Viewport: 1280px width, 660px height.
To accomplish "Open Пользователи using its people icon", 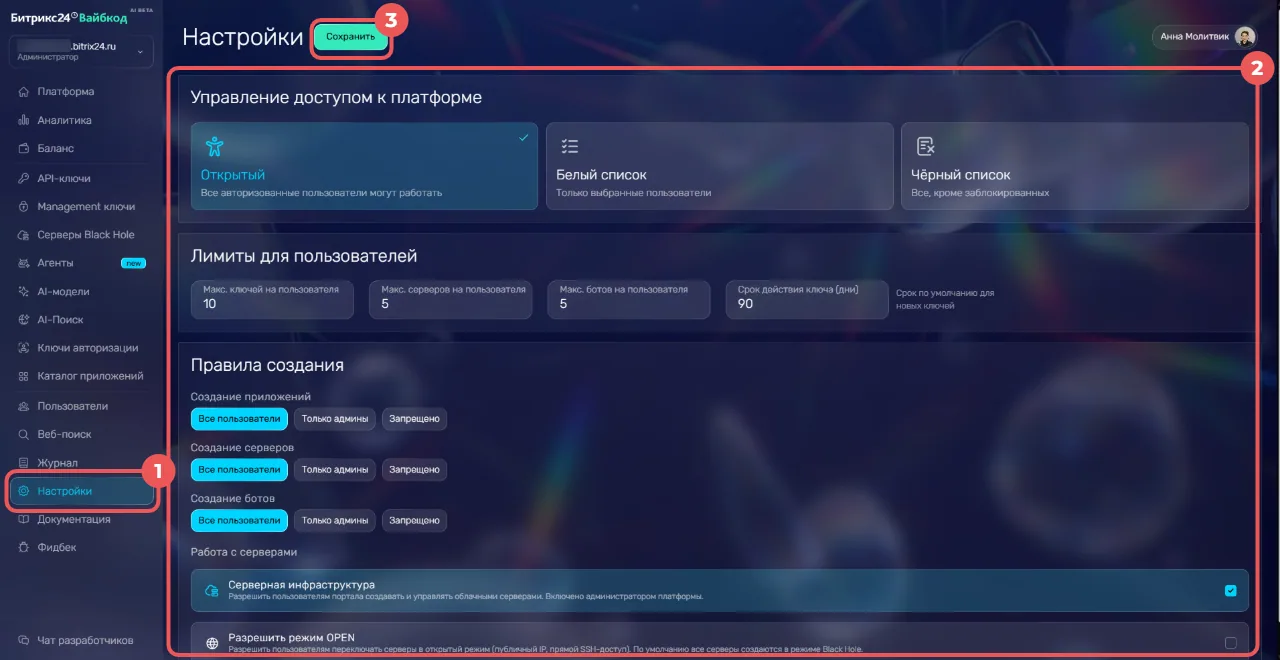I will [x=24, y=406].
